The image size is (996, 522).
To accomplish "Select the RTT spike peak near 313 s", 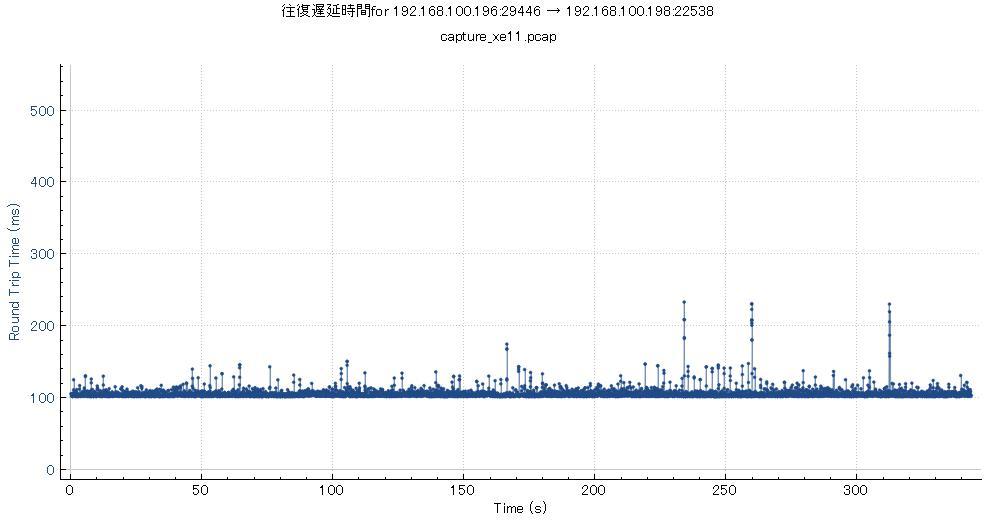I will [x=889, y=304].
